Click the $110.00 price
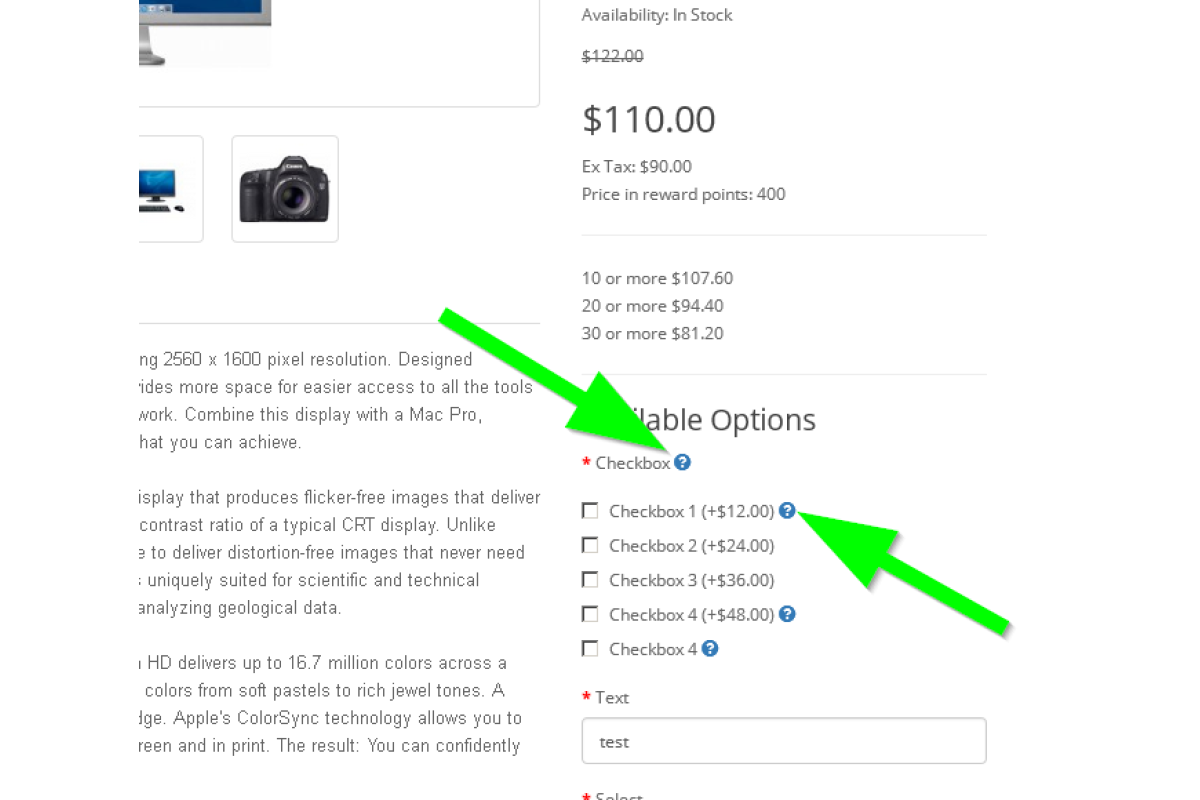The width and height of the screenshot is (1200, 800). point(649,120)
